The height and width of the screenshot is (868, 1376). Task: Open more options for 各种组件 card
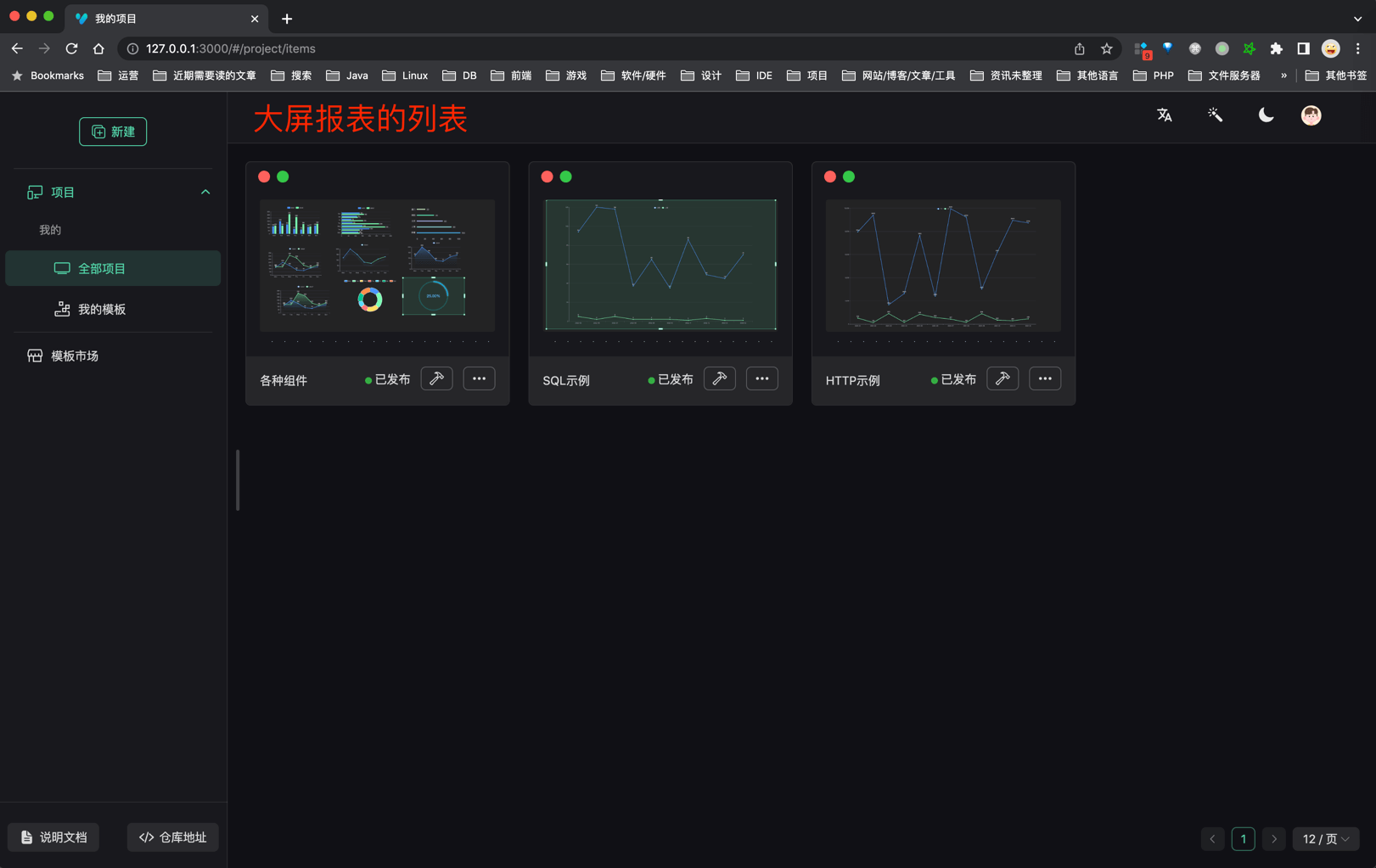(479, 379)
